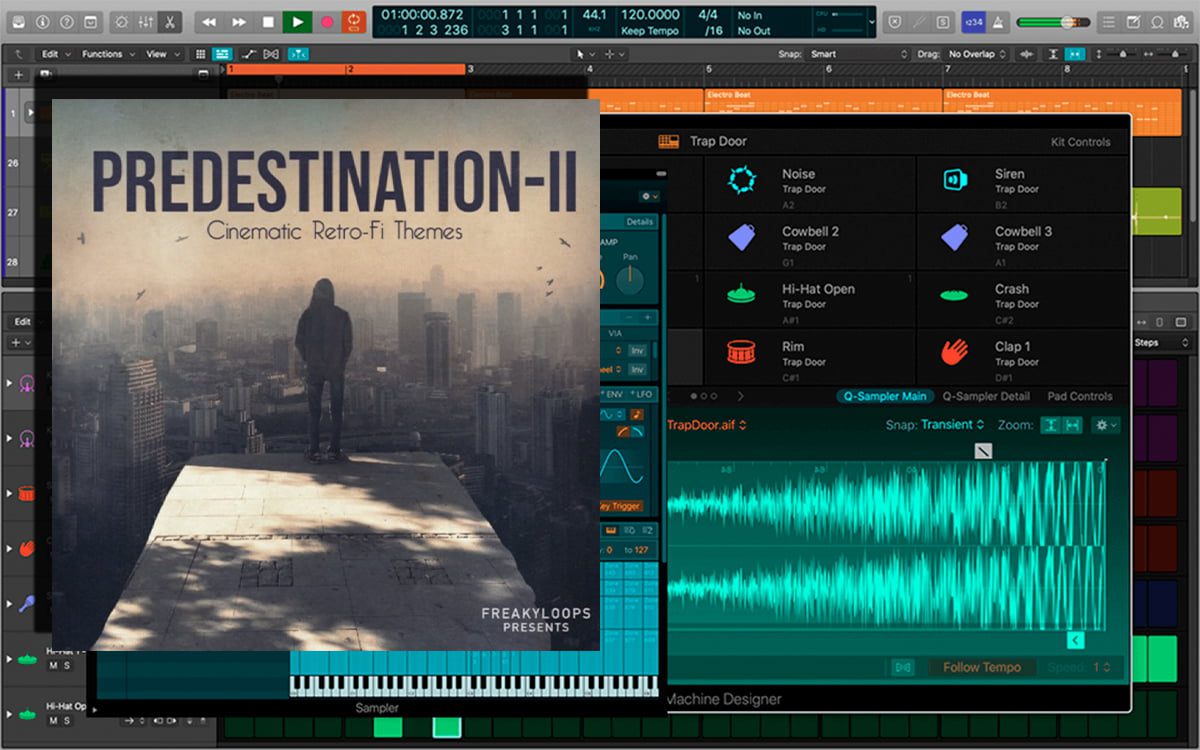Start playback with the green Play button
This screenshot has height=750, width=1200.
[x=297, y=21]
